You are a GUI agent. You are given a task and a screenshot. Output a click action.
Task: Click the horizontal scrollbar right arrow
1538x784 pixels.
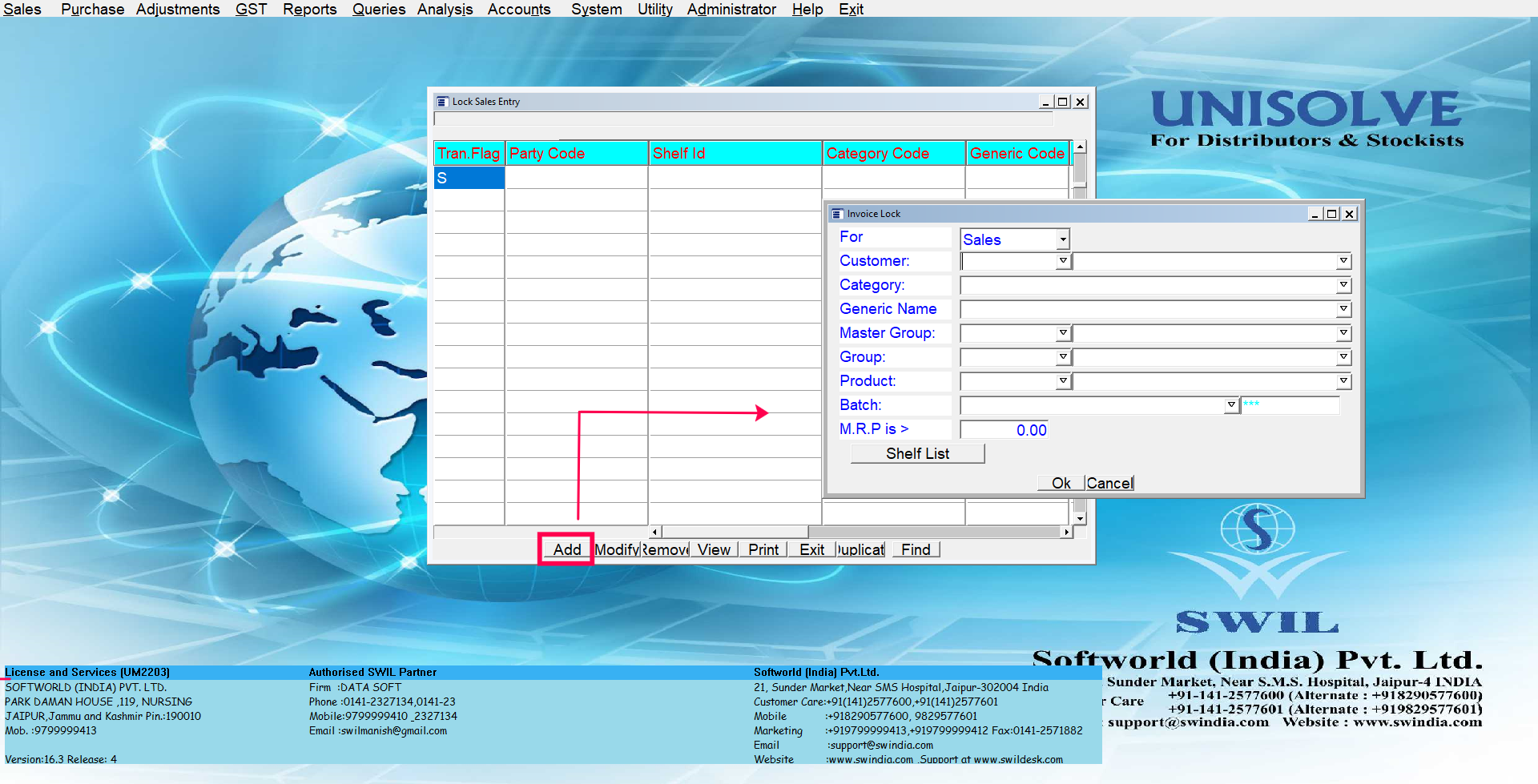[1066, 532]
